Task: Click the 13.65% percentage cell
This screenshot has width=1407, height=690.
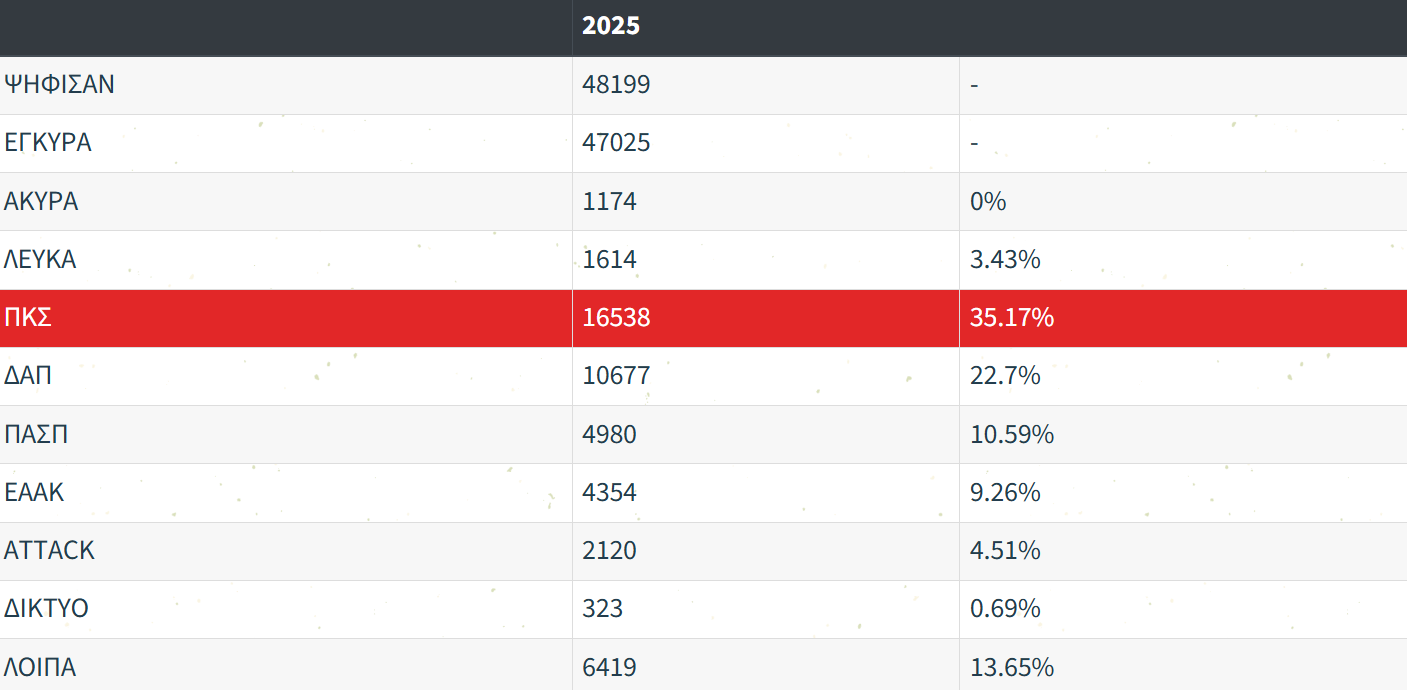Action: 1012,667
